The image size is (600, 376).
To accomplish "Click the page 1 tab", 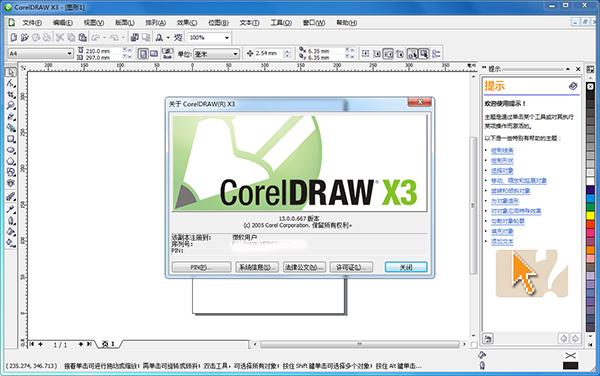I will click(x=109, y=344).
